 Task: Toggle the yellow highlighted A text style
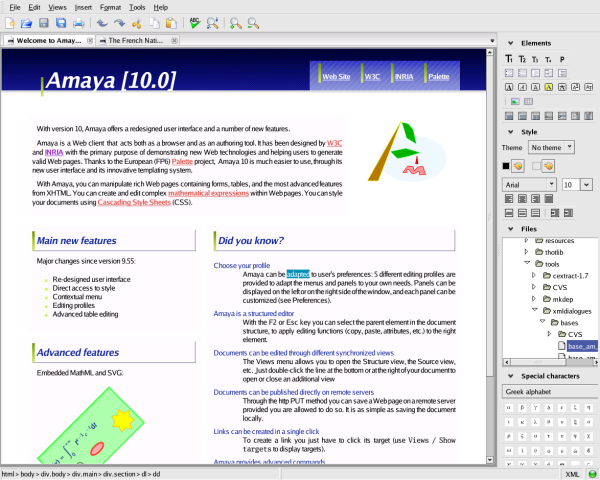tap(548, 87)
